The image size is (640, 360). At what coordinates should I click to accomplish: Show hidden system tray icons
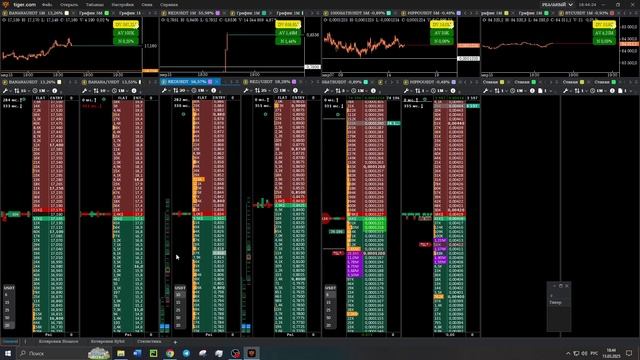click(x=568, y=353)
